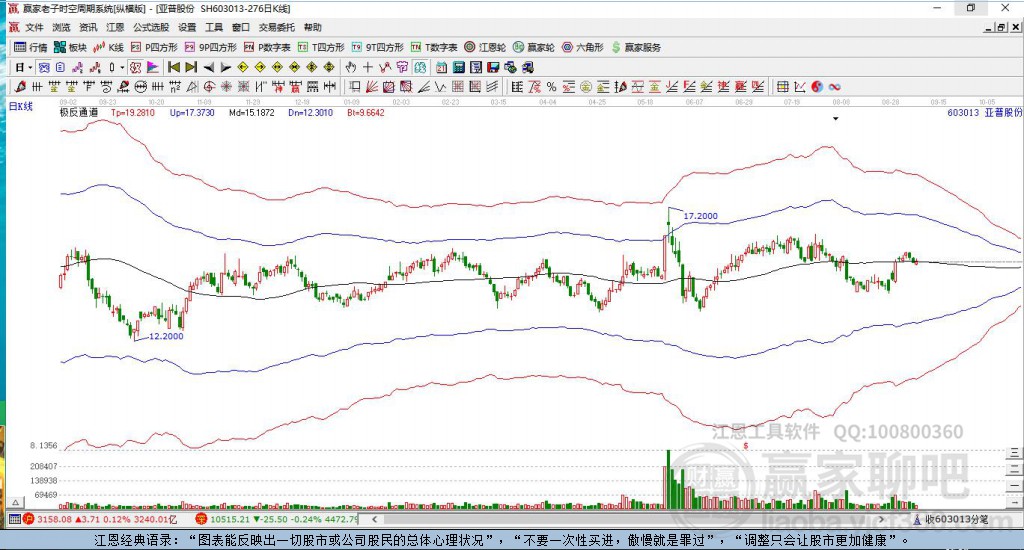Open the 浏览 menu
This screenshot has height=550, width=1024.
[x=61, y=27]
